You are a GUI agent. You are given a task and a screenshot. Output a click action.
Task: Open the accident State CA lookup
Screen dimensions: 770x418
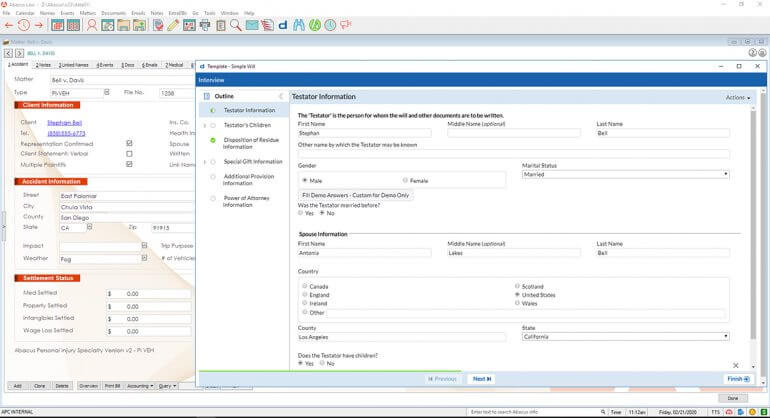[x=89, y=227]
